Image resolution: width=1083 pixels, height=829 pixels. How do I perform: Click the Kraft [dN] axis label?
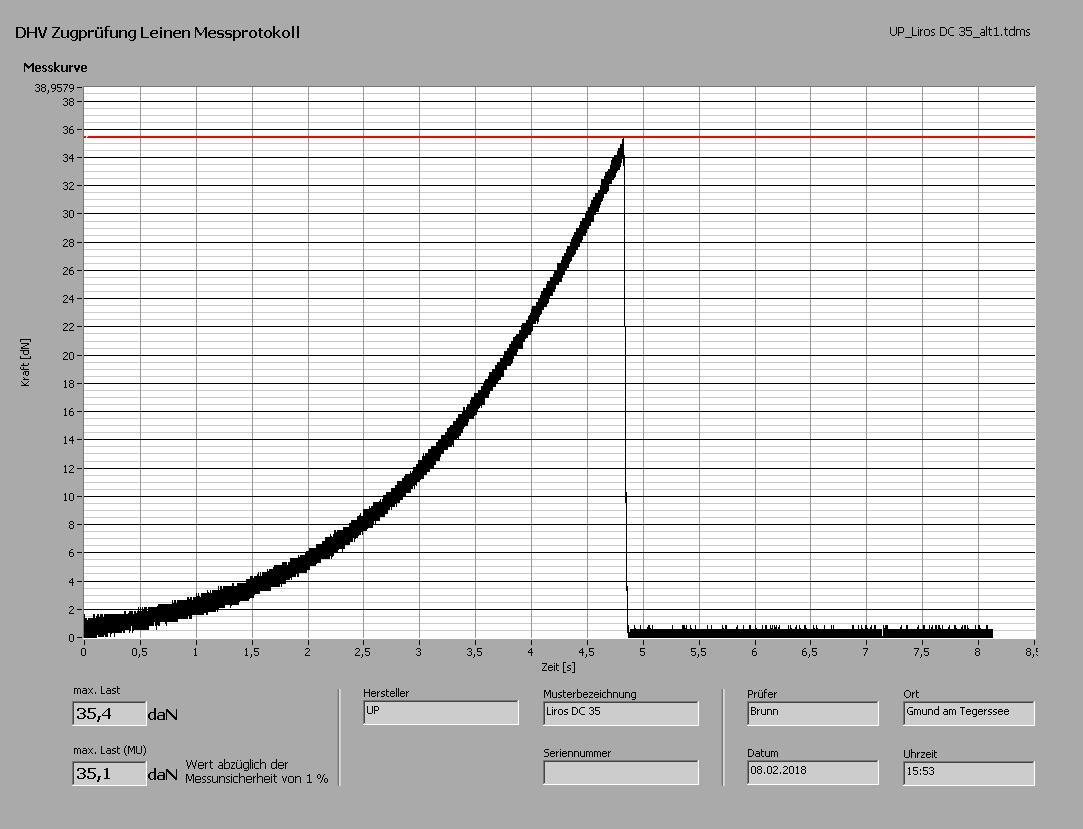coord(26,363)
